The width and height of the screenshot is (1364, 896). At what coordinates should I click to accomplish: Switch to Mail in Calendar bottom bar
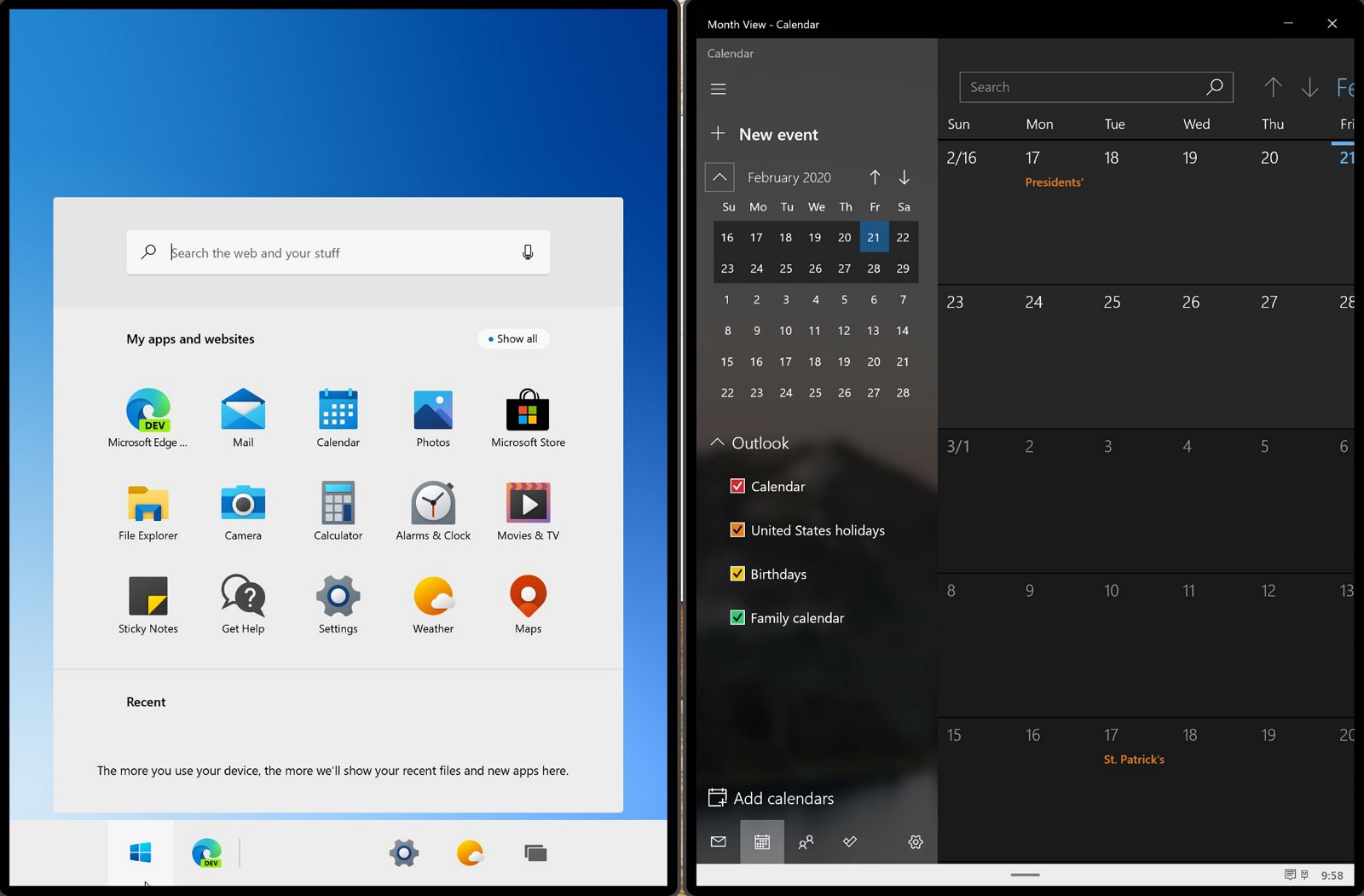click(x=719, y=842)
